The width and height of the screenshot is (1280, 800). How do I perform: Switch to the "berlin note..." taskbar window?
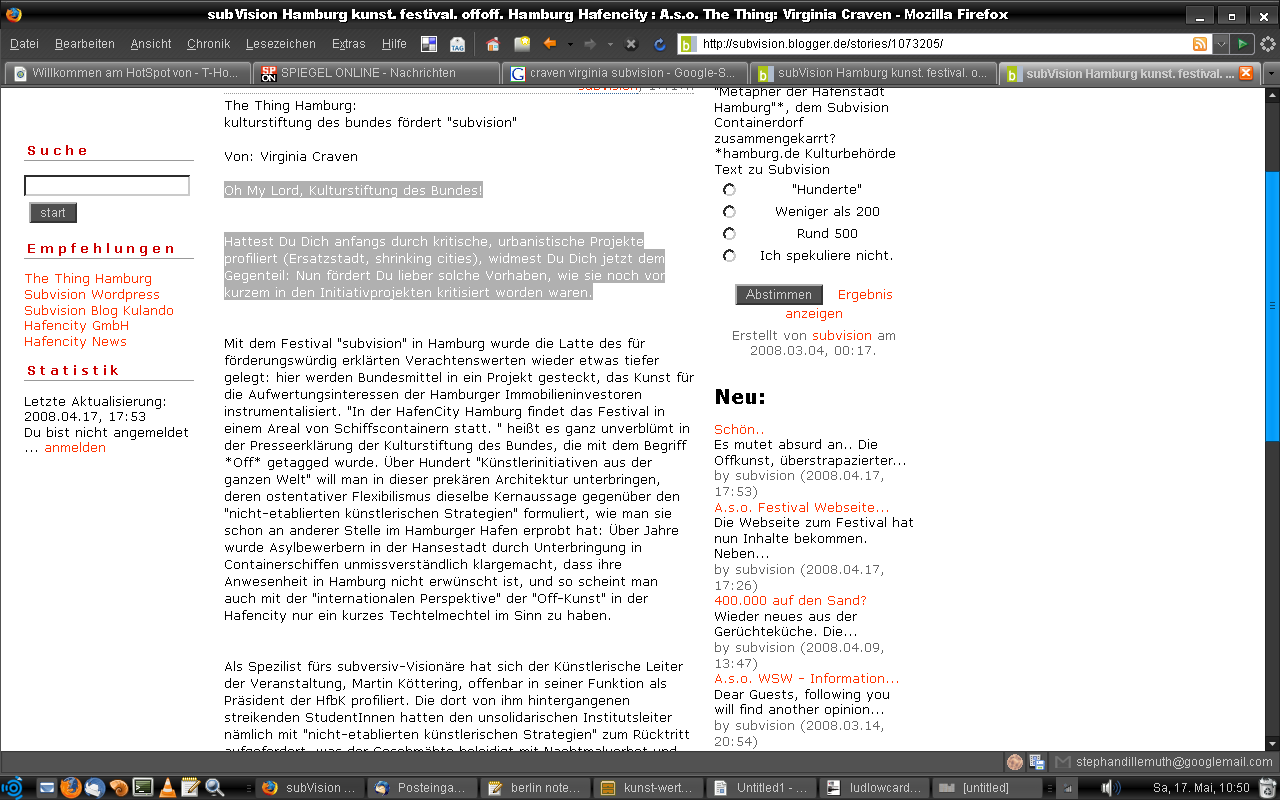tap(534, 788)
